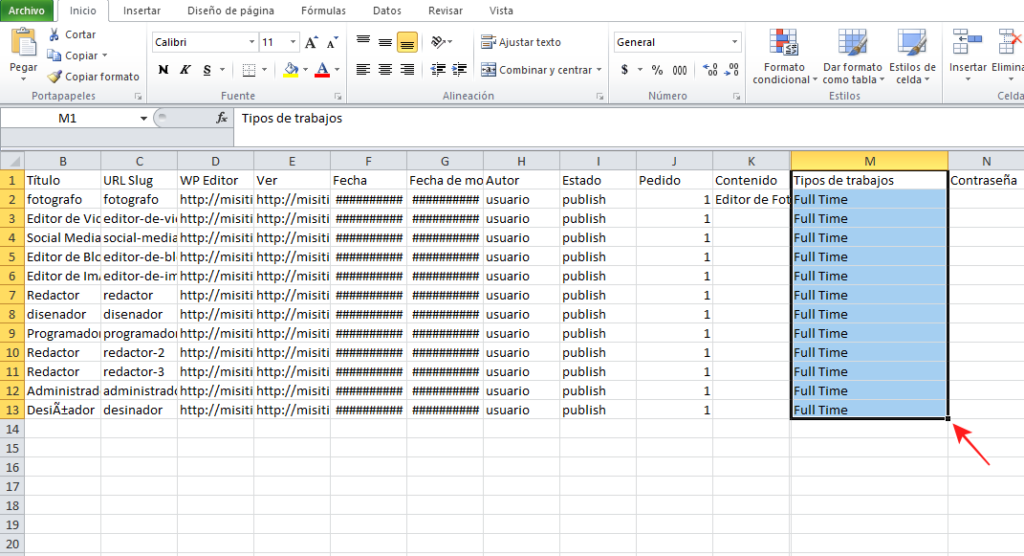Open the Calibri font name dropdown
This screenshot has height=556, width=1024.
pos(251,42)
